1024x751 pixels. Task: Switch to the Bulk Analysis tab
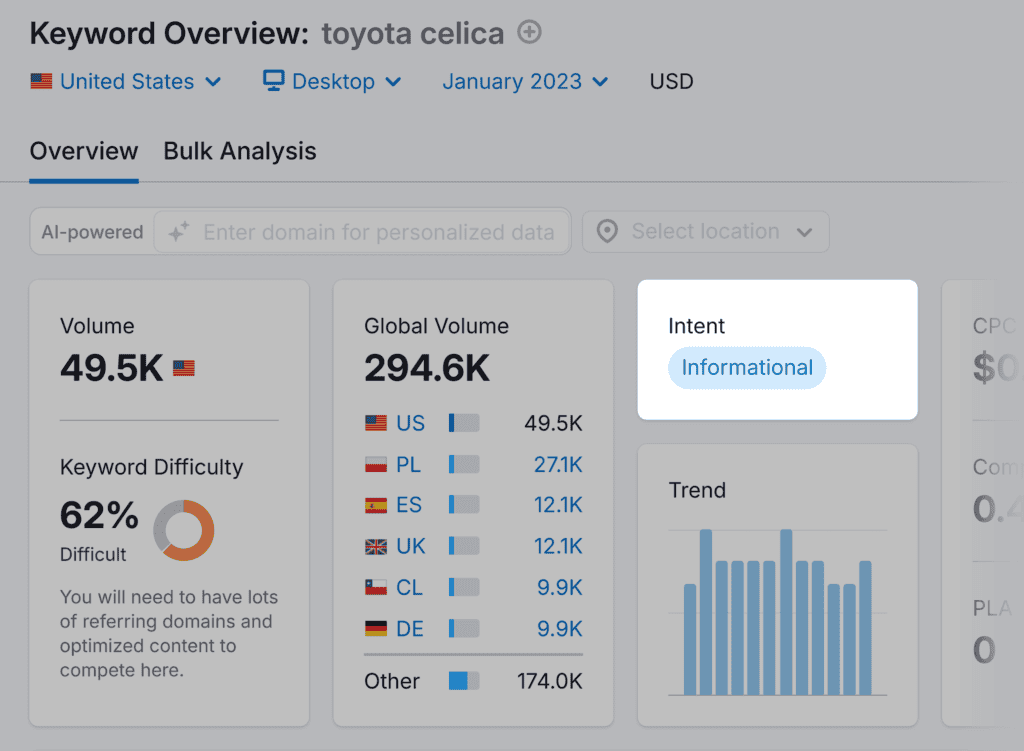click(240, 152)
